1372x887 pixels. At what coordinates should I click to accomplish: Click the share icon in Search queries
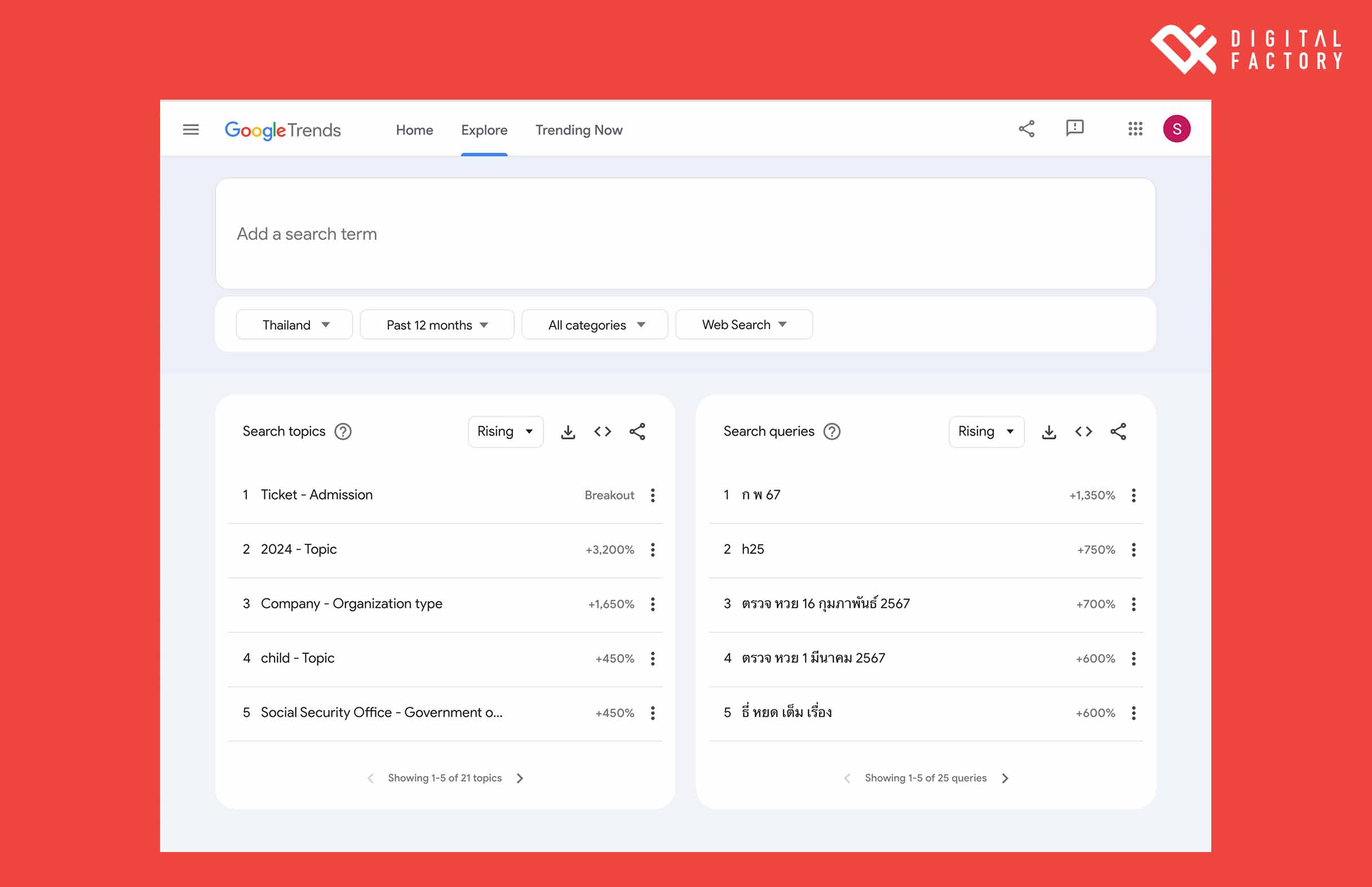[1119, 431]
